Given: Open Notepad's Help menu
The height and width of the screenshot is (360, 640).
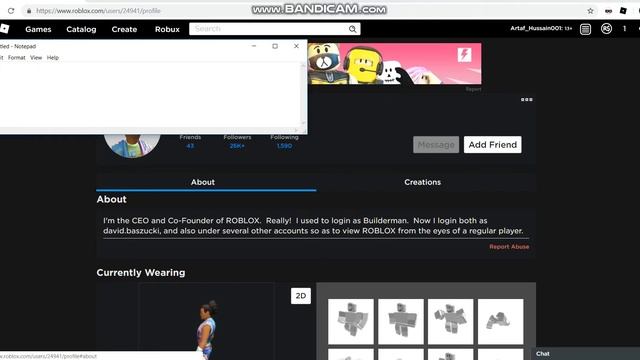Looking at the screenshot, I should 53,58.
